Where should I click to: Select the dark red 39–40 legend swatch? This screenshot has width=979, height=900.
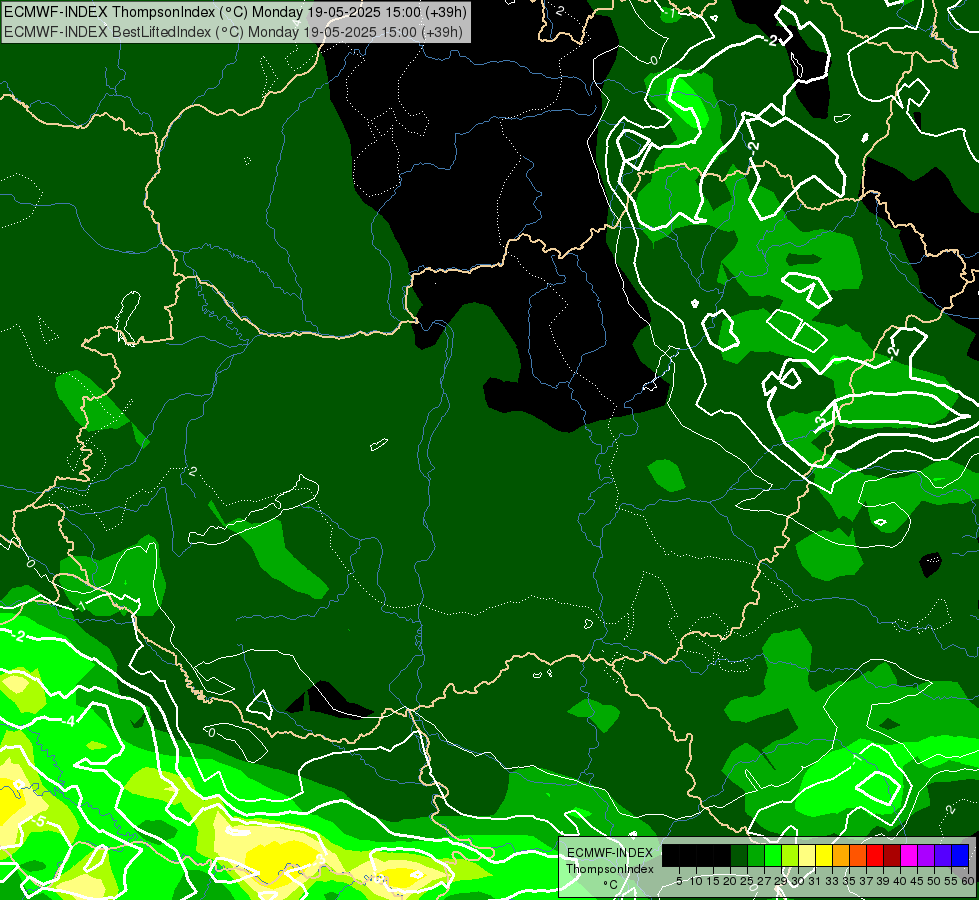(x=892, y=855)
